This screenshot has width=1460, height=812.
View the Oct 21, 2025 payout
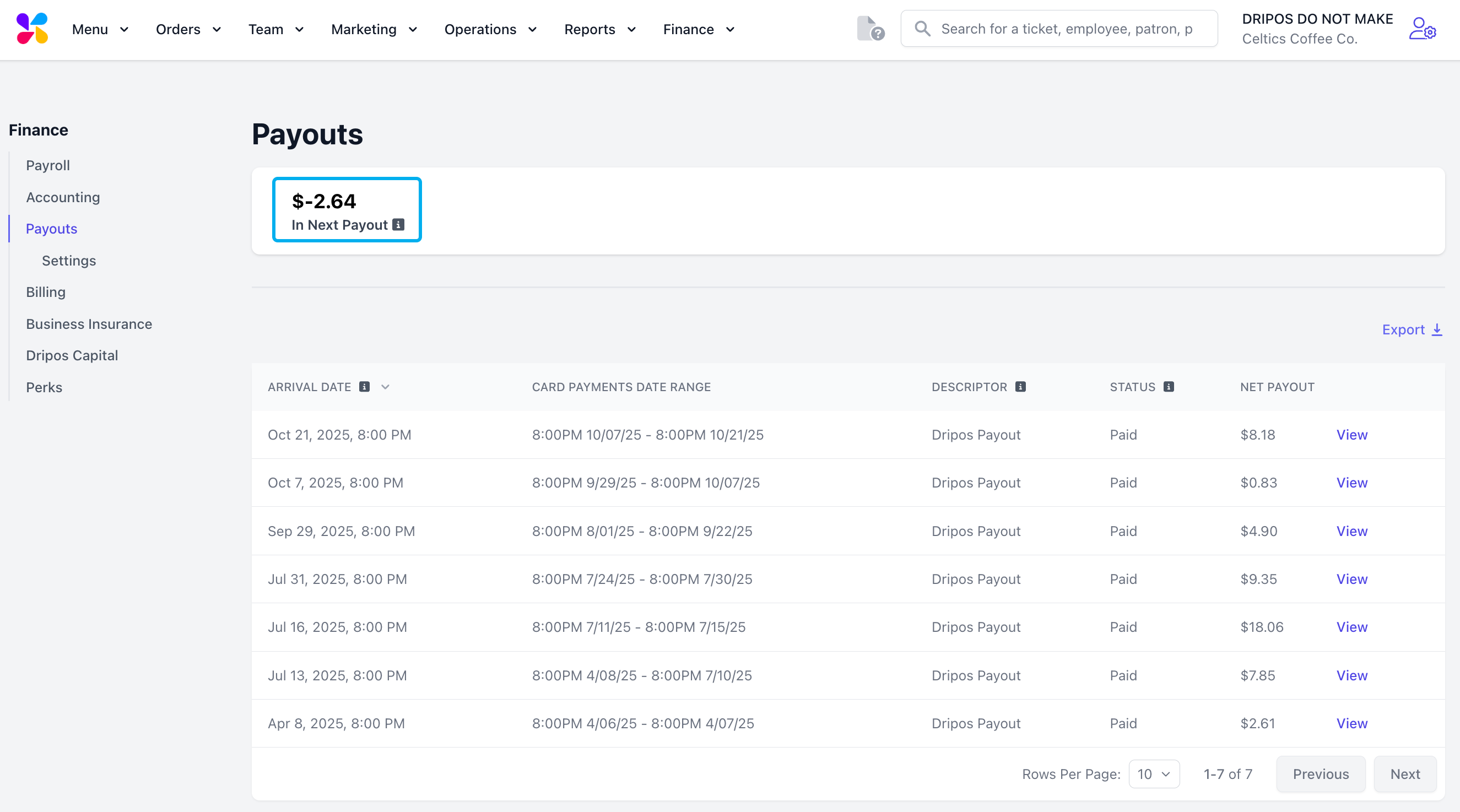[x=1352, y=435]
